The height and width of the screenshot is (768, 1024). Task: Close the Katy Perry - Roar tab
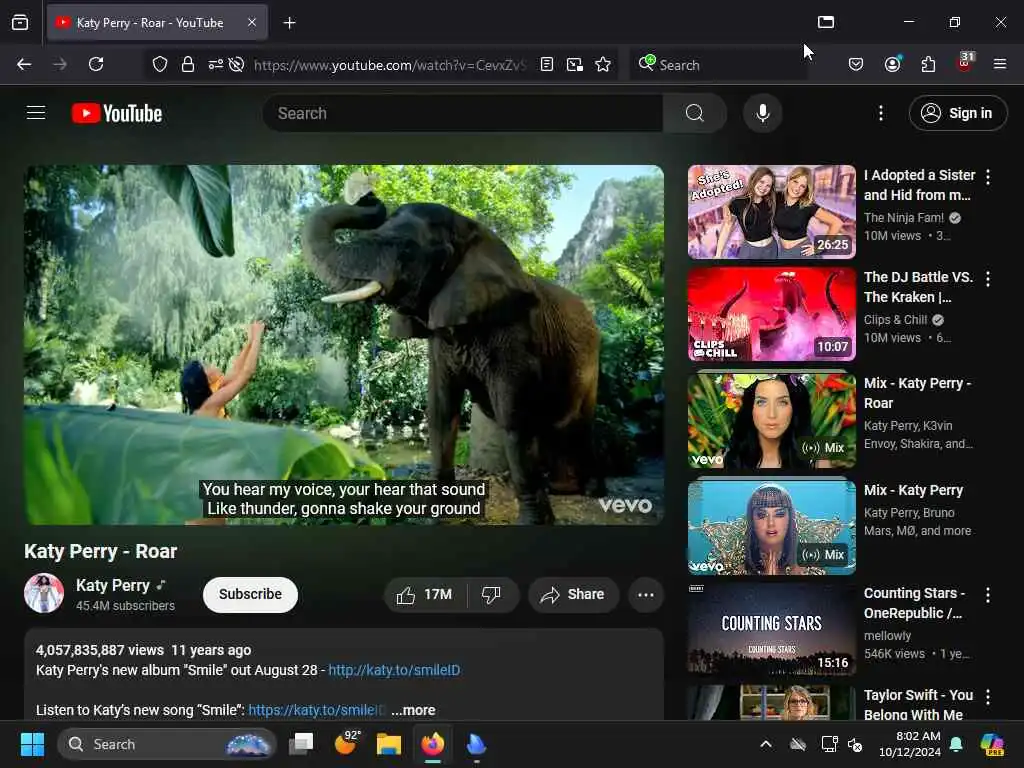[x=252, y=23]
